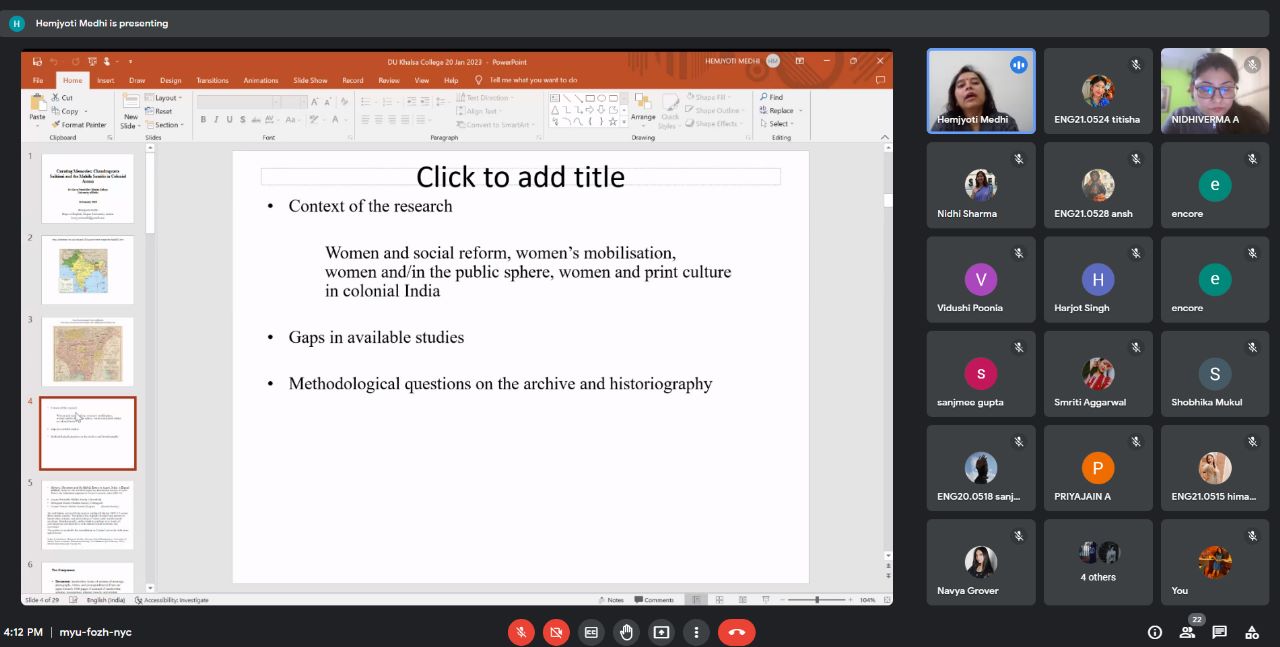Open the Slide Show ribbon tab

tap(310, 80)
